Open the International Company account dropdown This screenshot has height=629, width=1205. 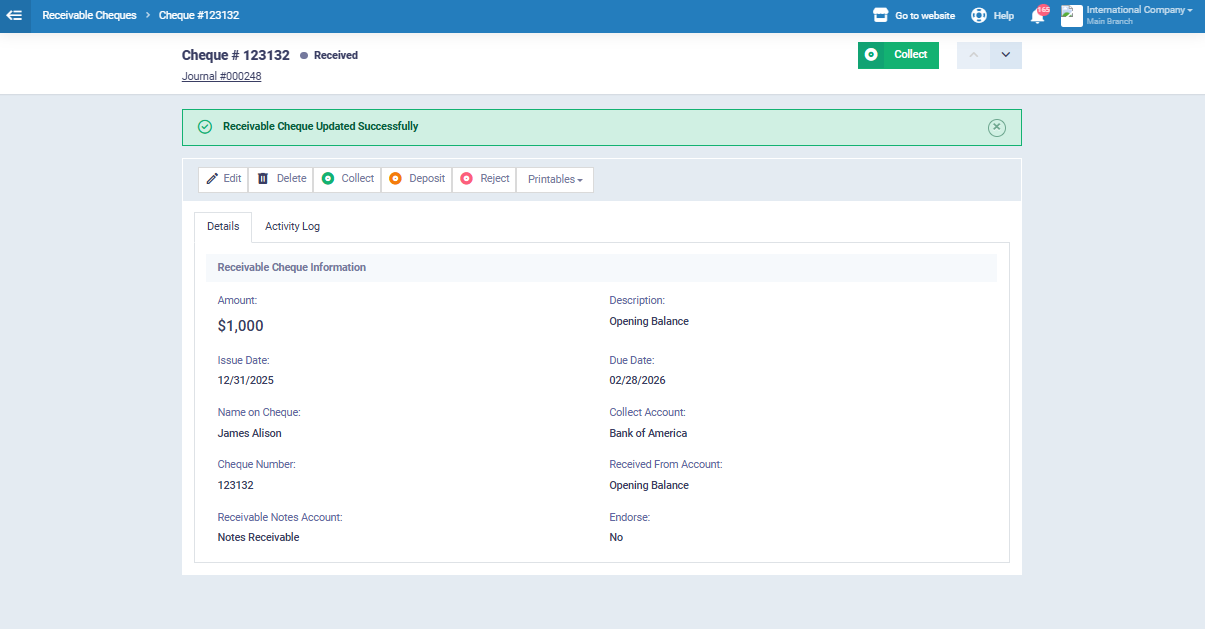1139,10
